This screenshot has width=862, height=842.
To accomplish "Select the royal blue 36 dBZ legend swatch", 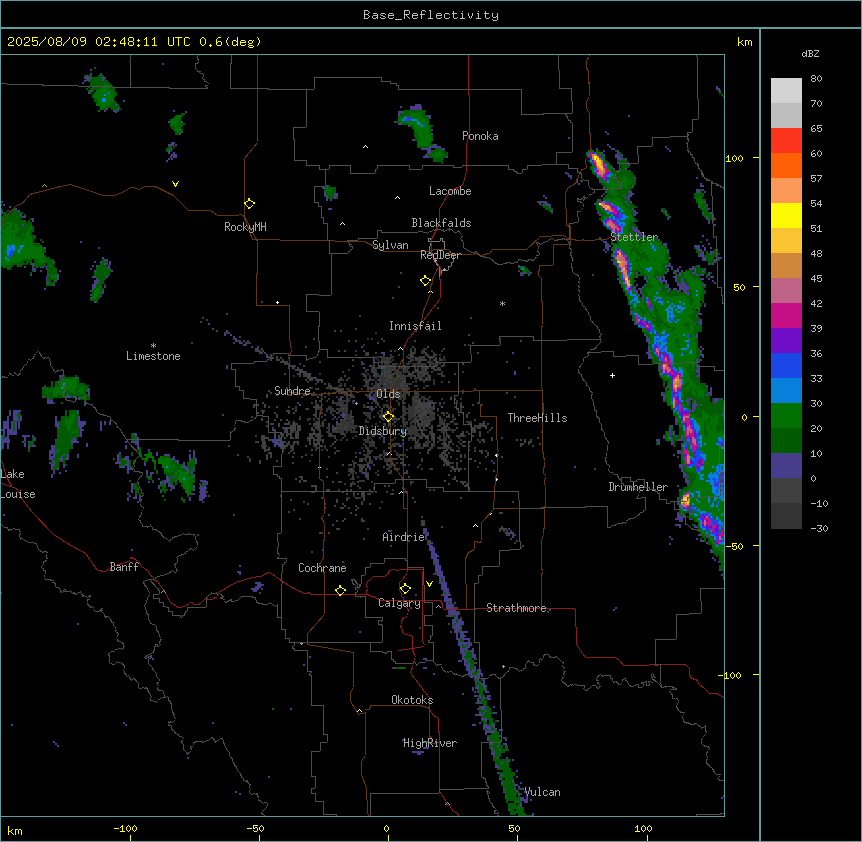I will tap(786, 365).
